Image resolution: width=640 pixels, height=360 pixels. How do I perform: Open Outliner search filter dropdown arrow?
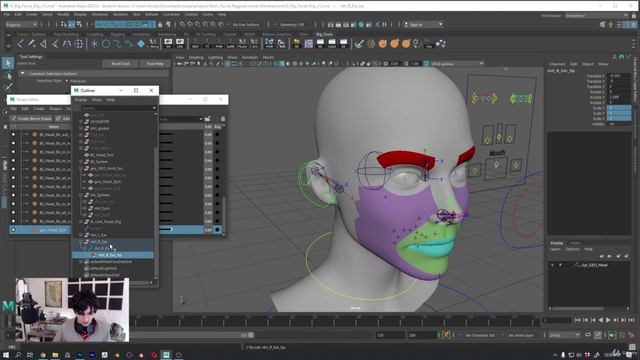coord(154,108)
